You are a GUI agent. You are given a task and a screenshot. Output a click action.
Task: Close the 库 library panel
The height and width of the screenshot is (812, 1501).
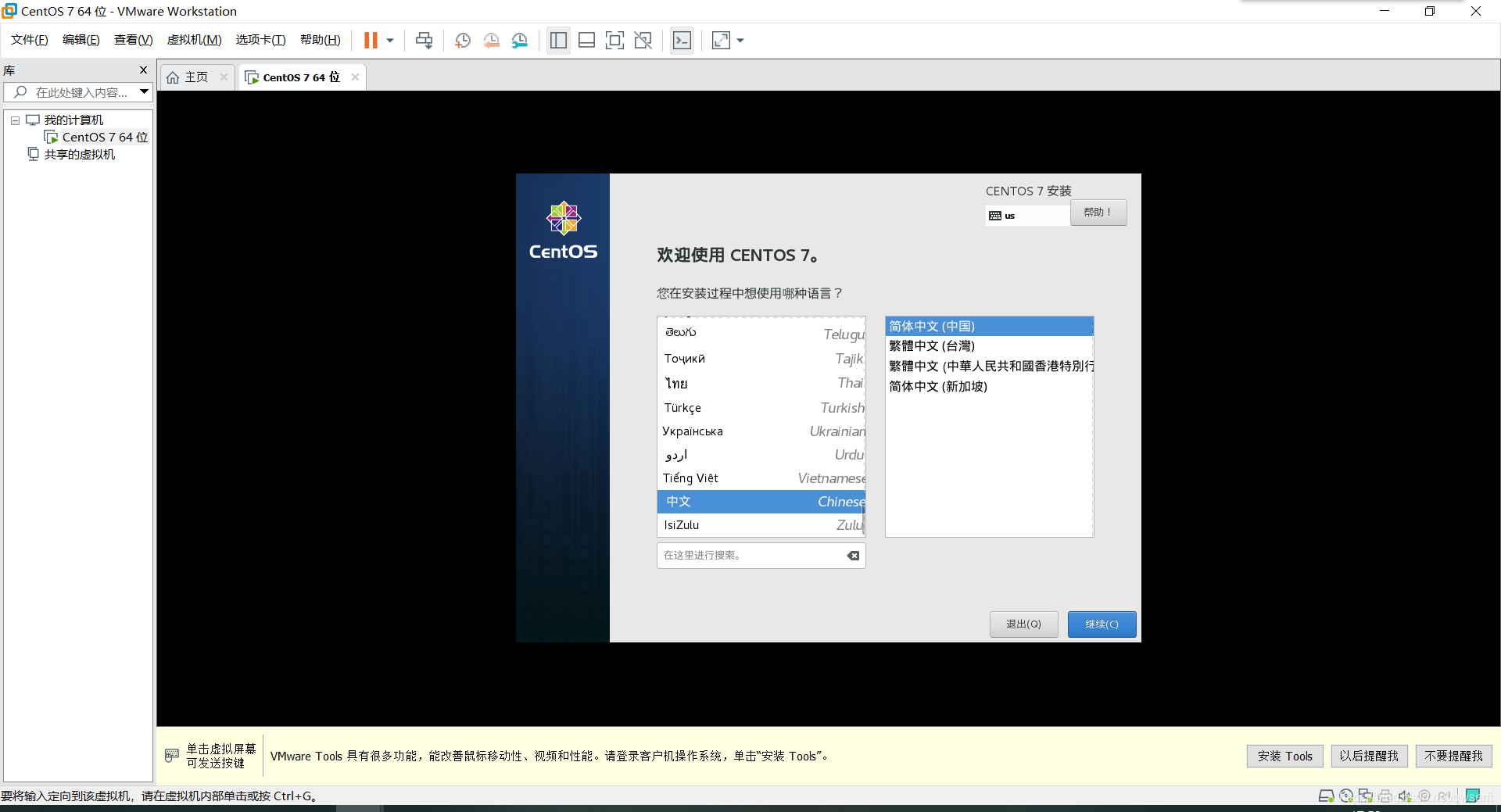(143, 70)
